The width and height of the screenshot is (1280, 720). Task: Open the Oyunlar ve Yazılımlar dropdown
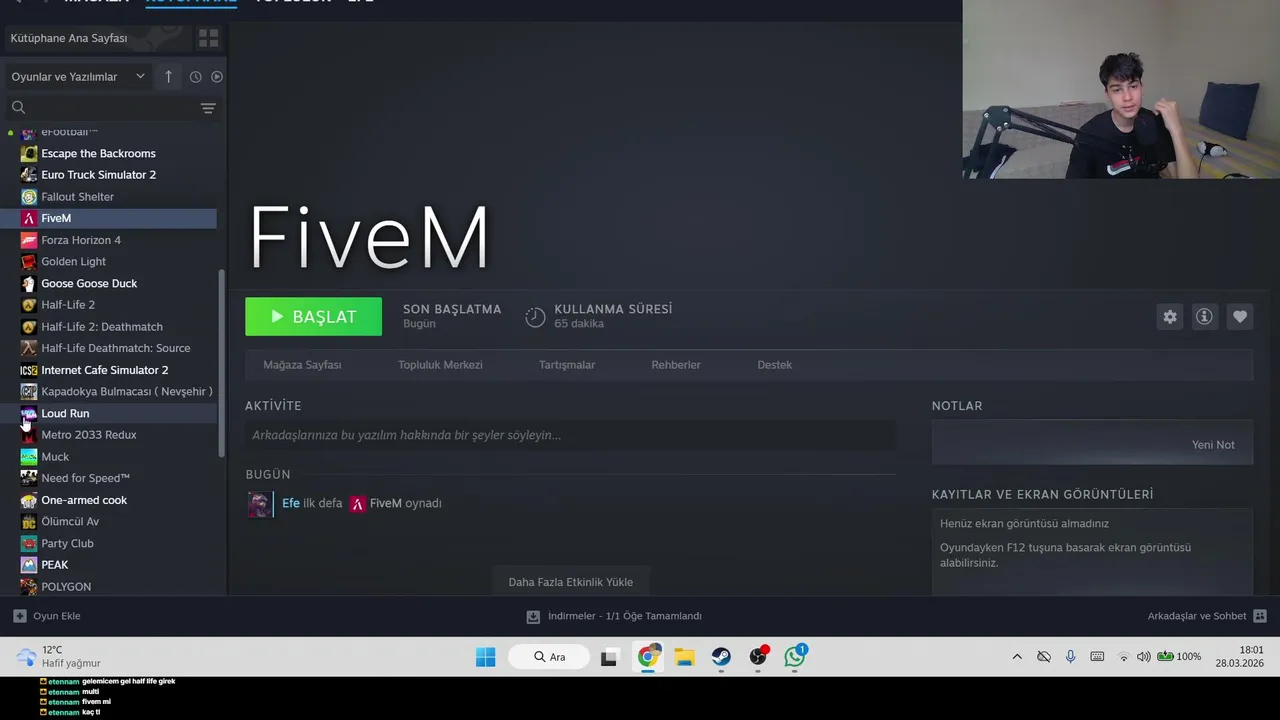[x=78, y=77]
